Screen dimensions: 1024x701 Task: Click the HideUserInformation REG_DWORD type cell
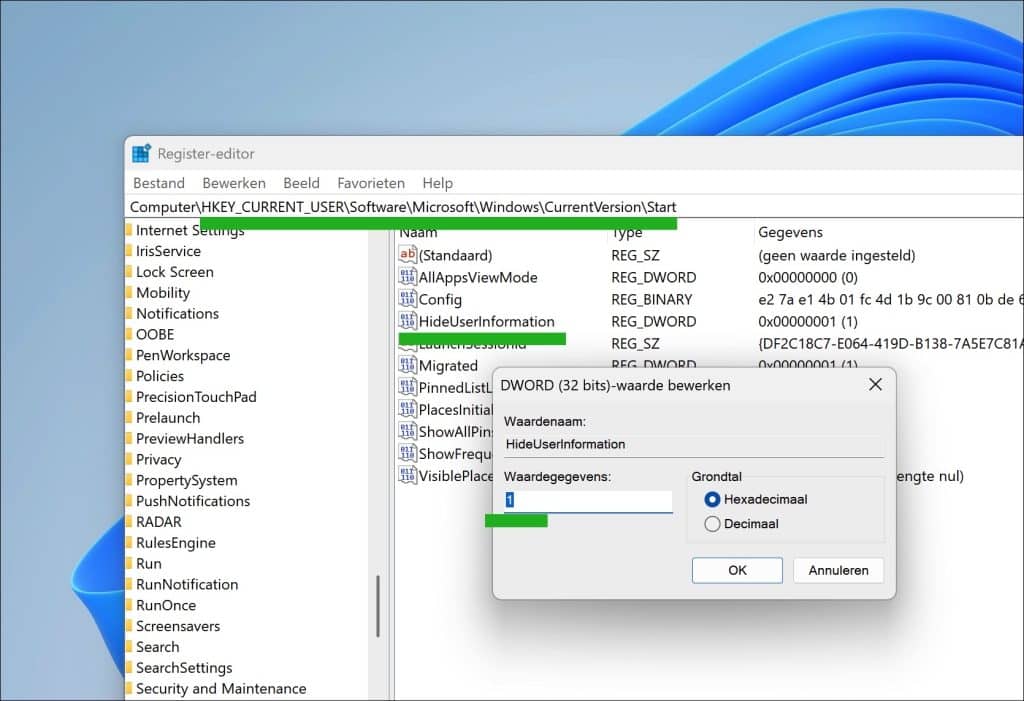pos(654,321)
